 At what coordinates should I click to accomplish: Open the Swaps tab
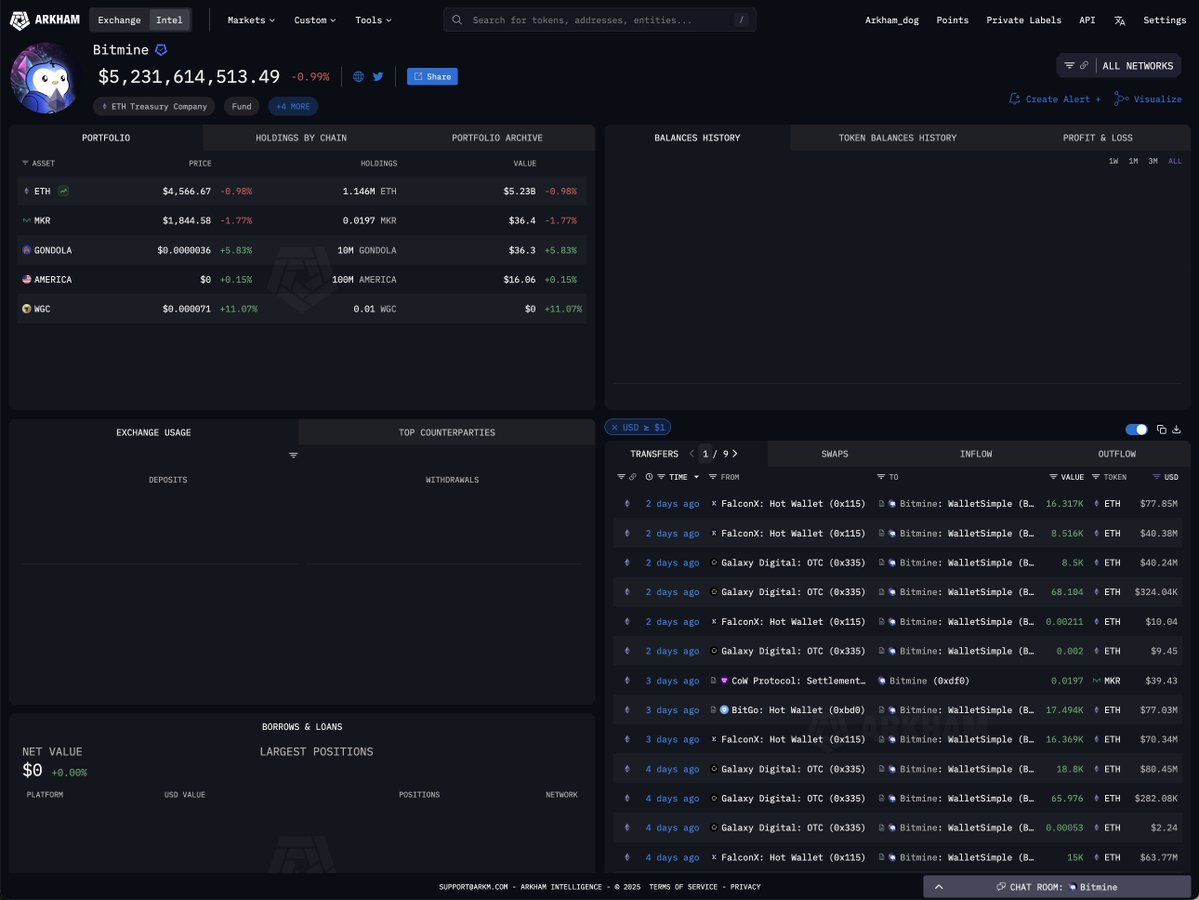pyautogui.click(x=834, y=454)
